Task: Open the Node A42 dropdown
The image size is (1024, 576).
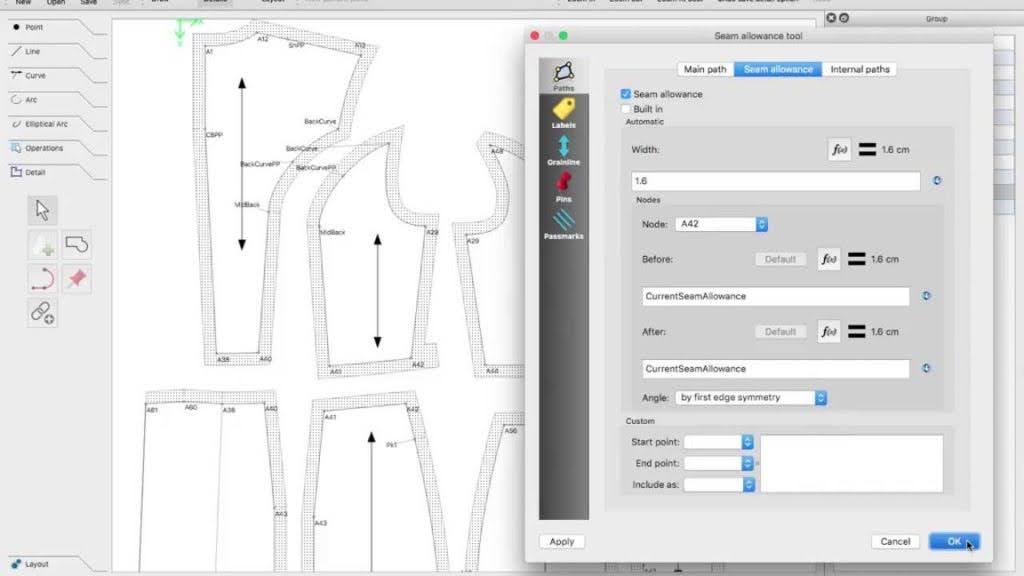Action: point(721,224)
